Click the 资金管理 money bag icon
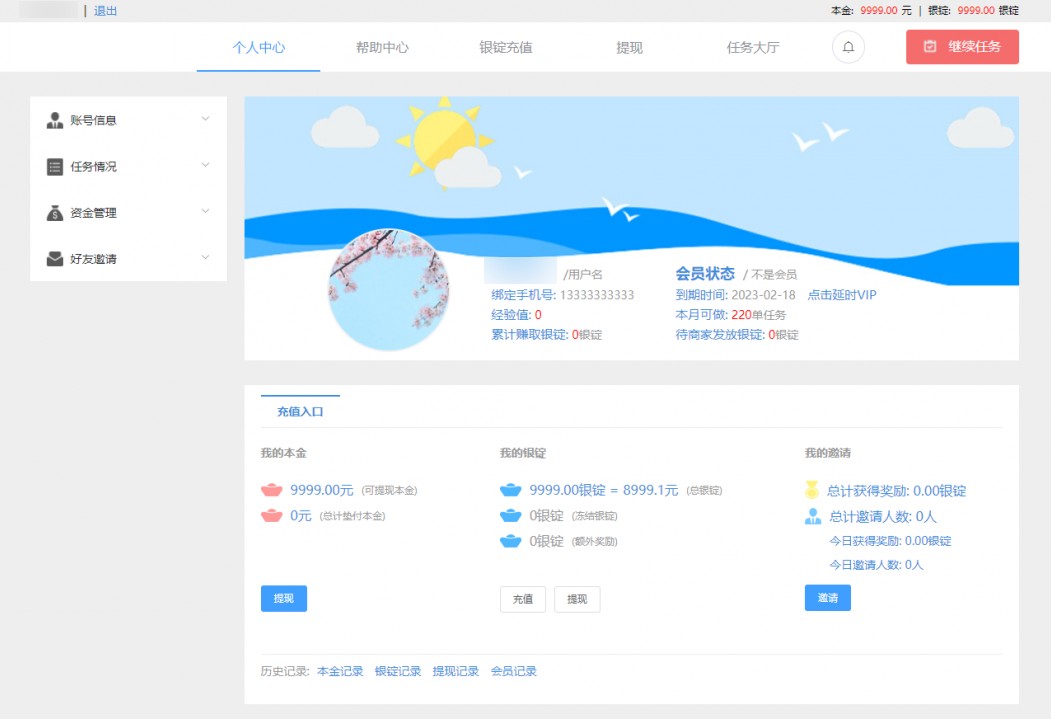 [x=55, y=213]
